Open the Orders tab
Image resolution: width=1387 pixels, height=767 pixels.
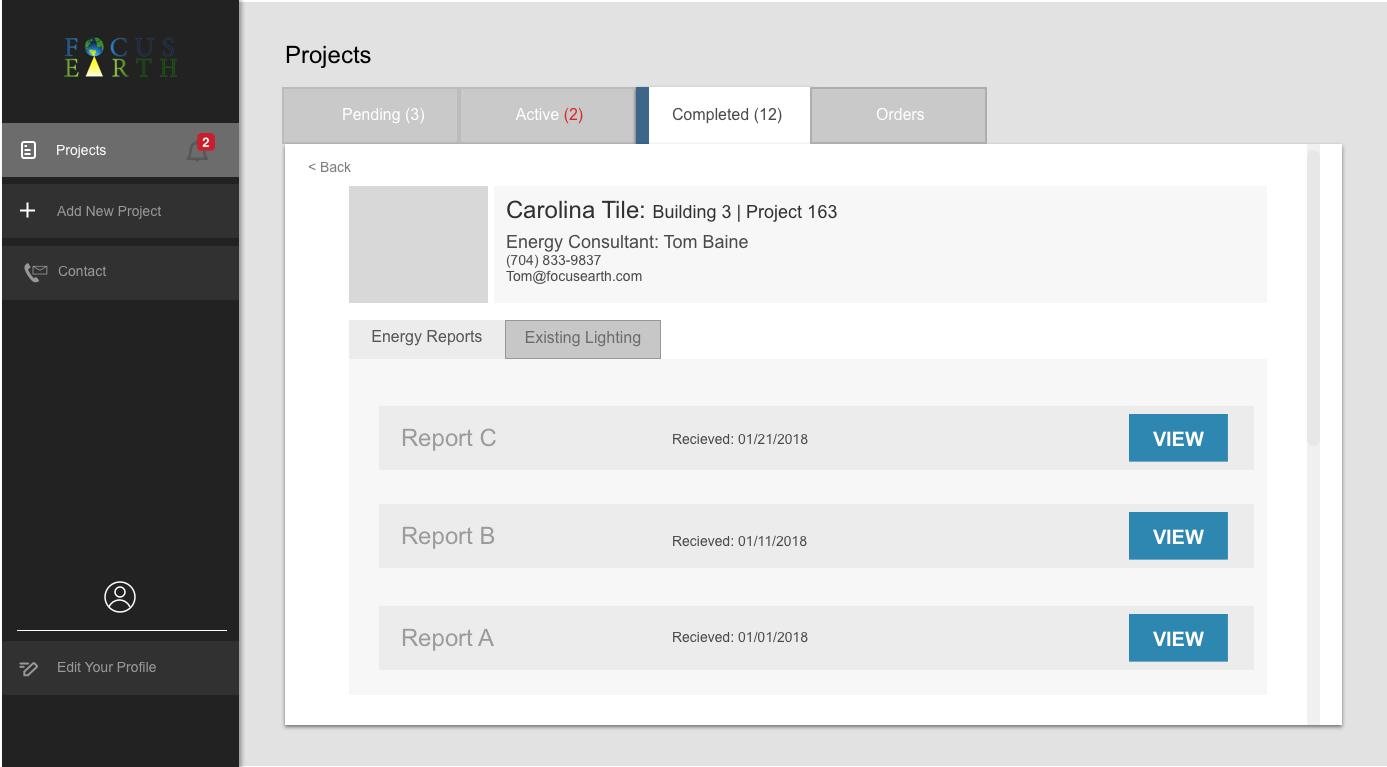click(x=899, y=115)
